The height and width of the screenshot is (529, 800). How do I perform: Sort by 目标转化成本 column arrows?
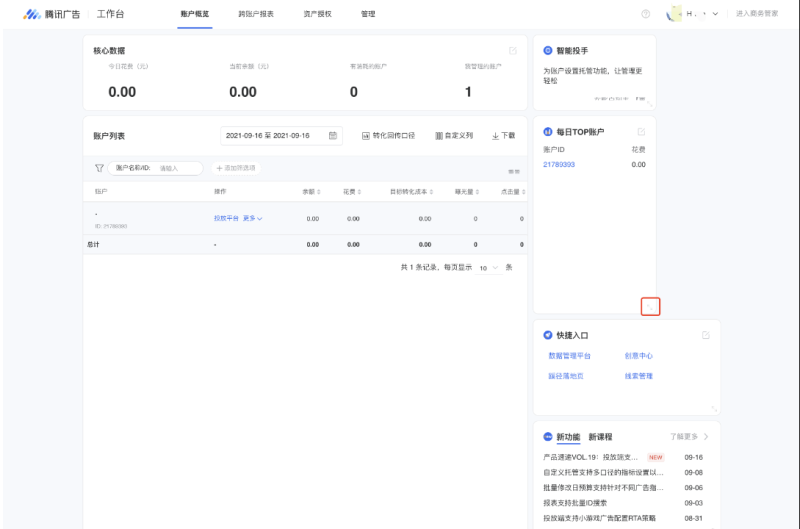point(431,192)
